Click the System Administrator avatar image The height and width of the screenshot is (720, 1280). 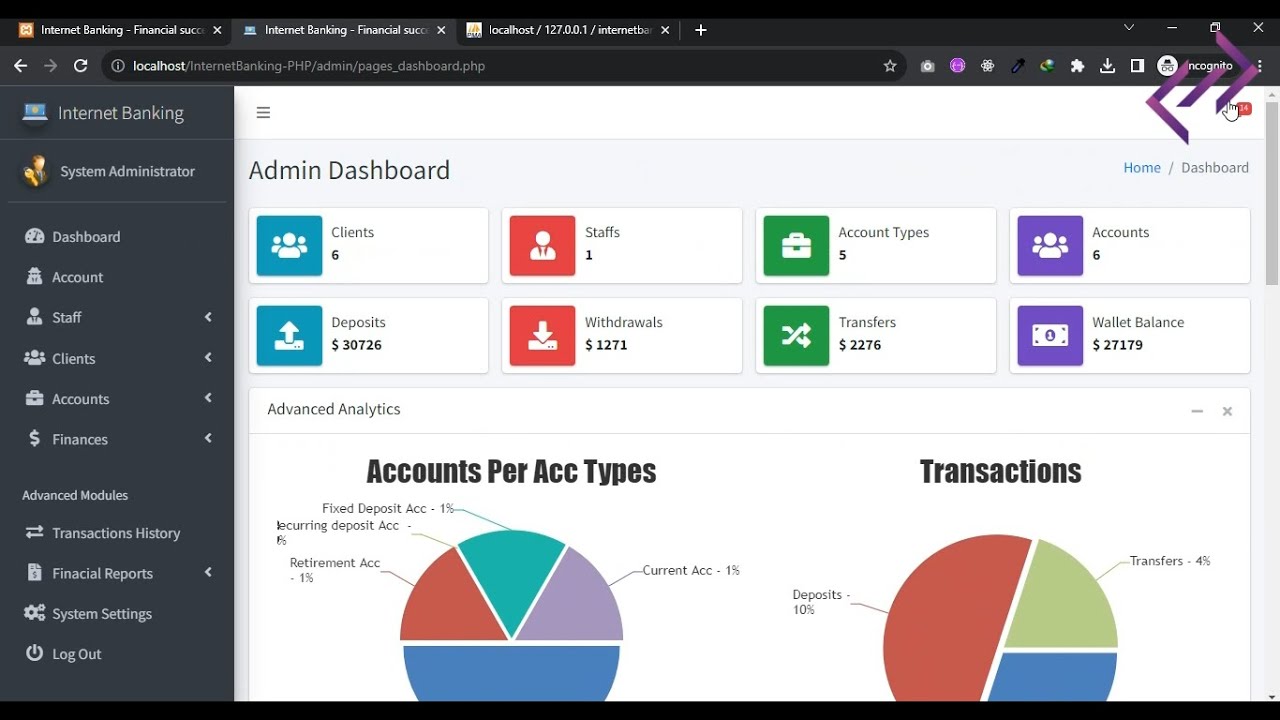point(36,171)
